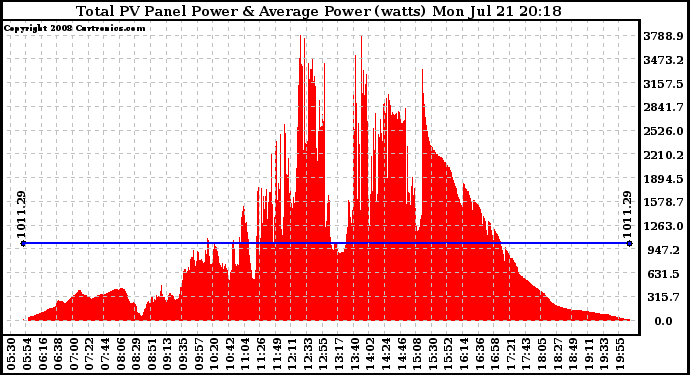Click the 05:54 time label
690x375 pixels.
tap(27, 354)
